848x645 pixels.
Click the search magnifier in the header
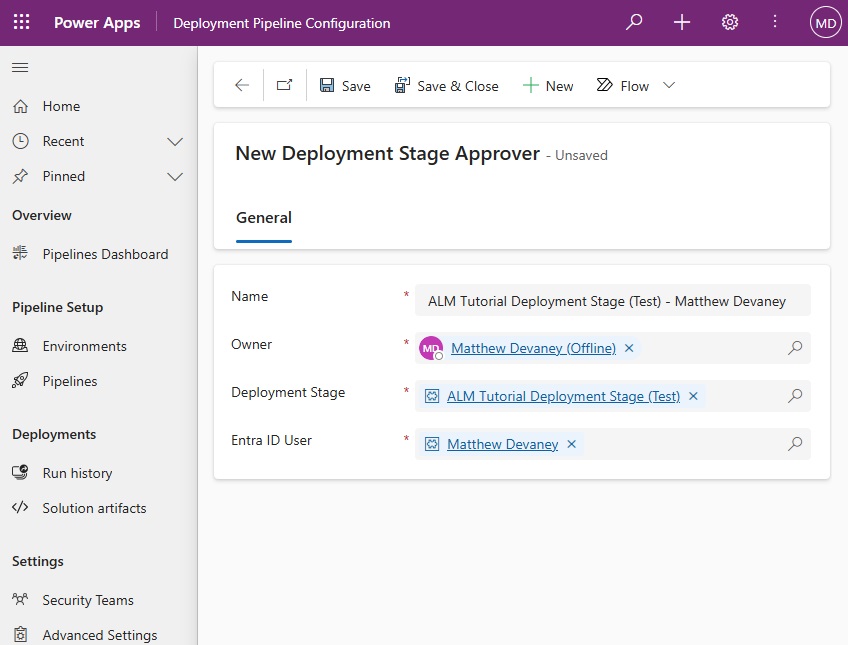(634, 22)
